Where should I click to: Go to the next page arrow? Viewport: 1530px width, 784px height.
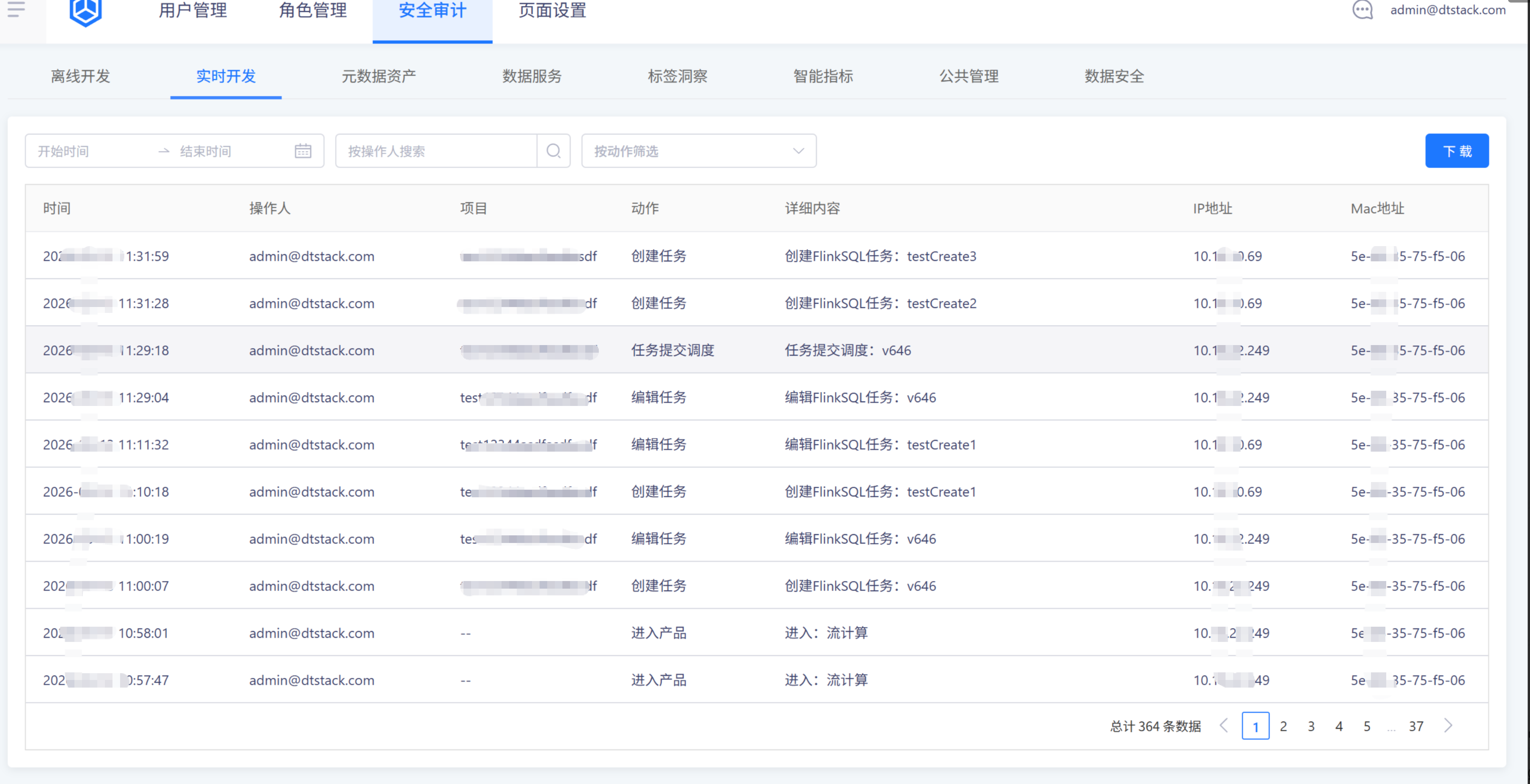click(1448, 725)
